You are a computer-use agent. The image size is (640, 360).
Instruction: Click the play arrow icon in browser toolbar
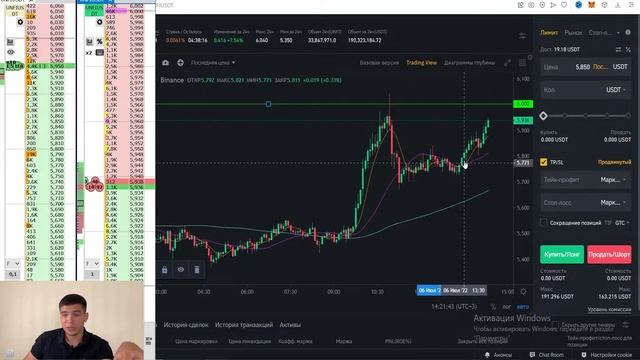coord(553,5)
